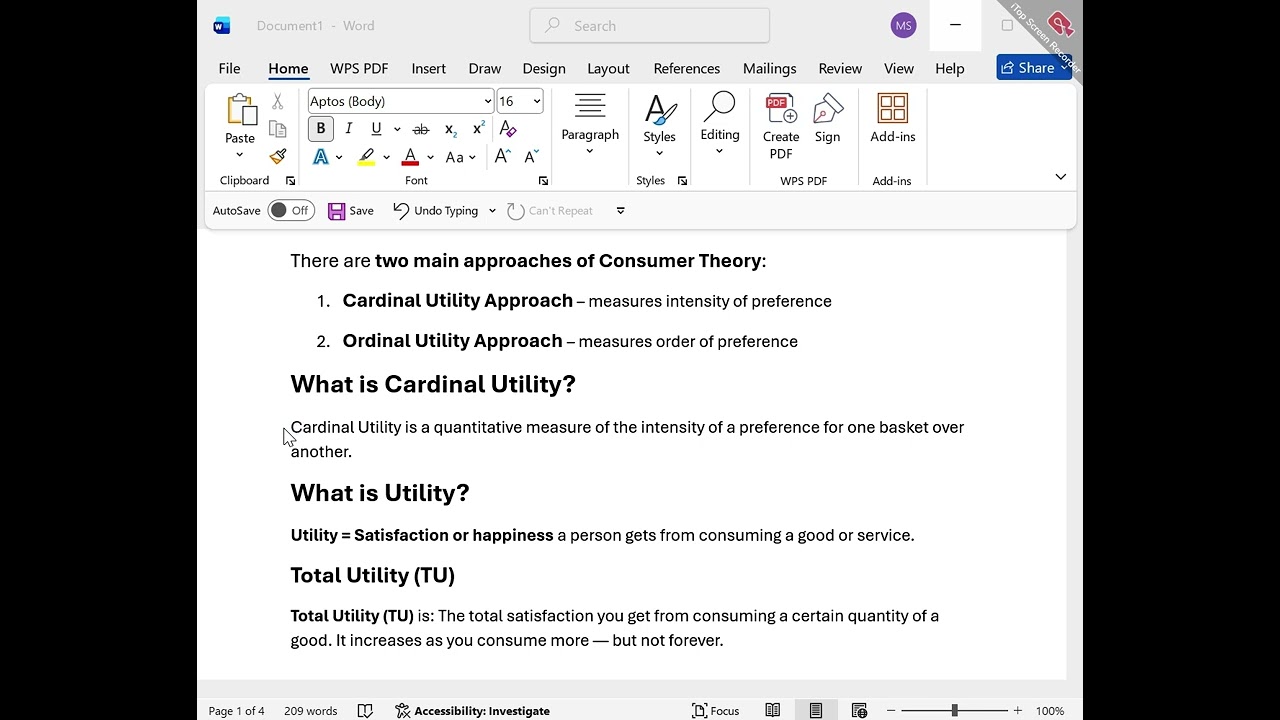Toggle Focus mode in status bar

716,711
